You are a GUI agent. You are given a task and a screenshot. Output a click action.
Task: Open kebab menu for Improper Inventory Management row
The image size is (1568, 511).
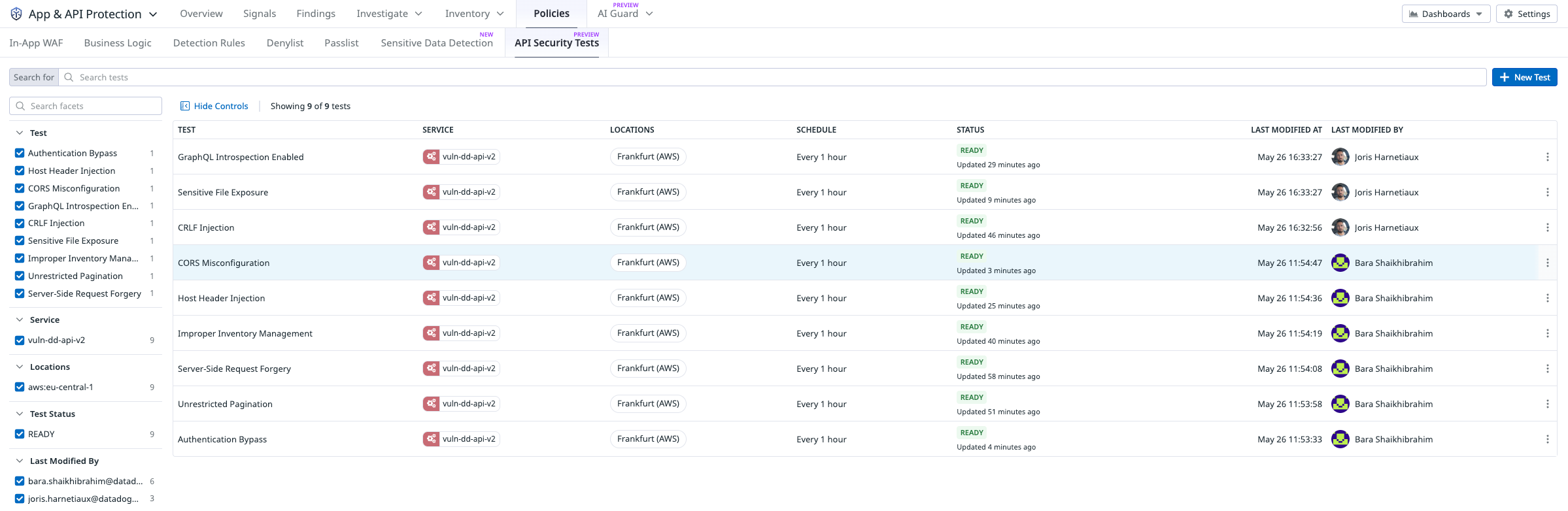pyautogui.click(x=1547, y=333)
